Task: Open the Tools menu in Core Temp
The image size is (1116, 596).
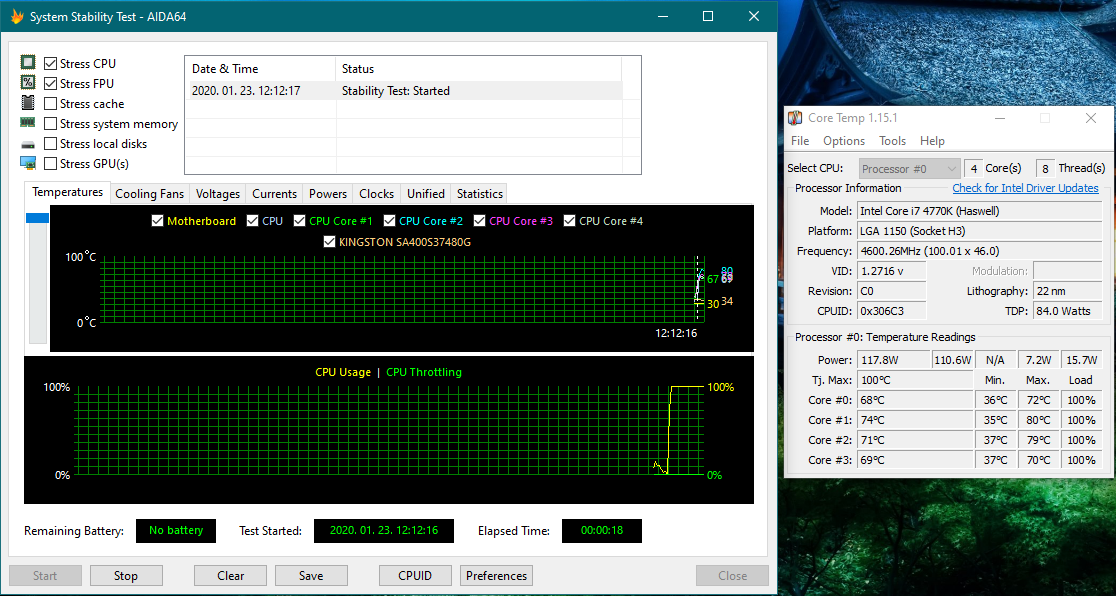Action: tap(893, 141)
